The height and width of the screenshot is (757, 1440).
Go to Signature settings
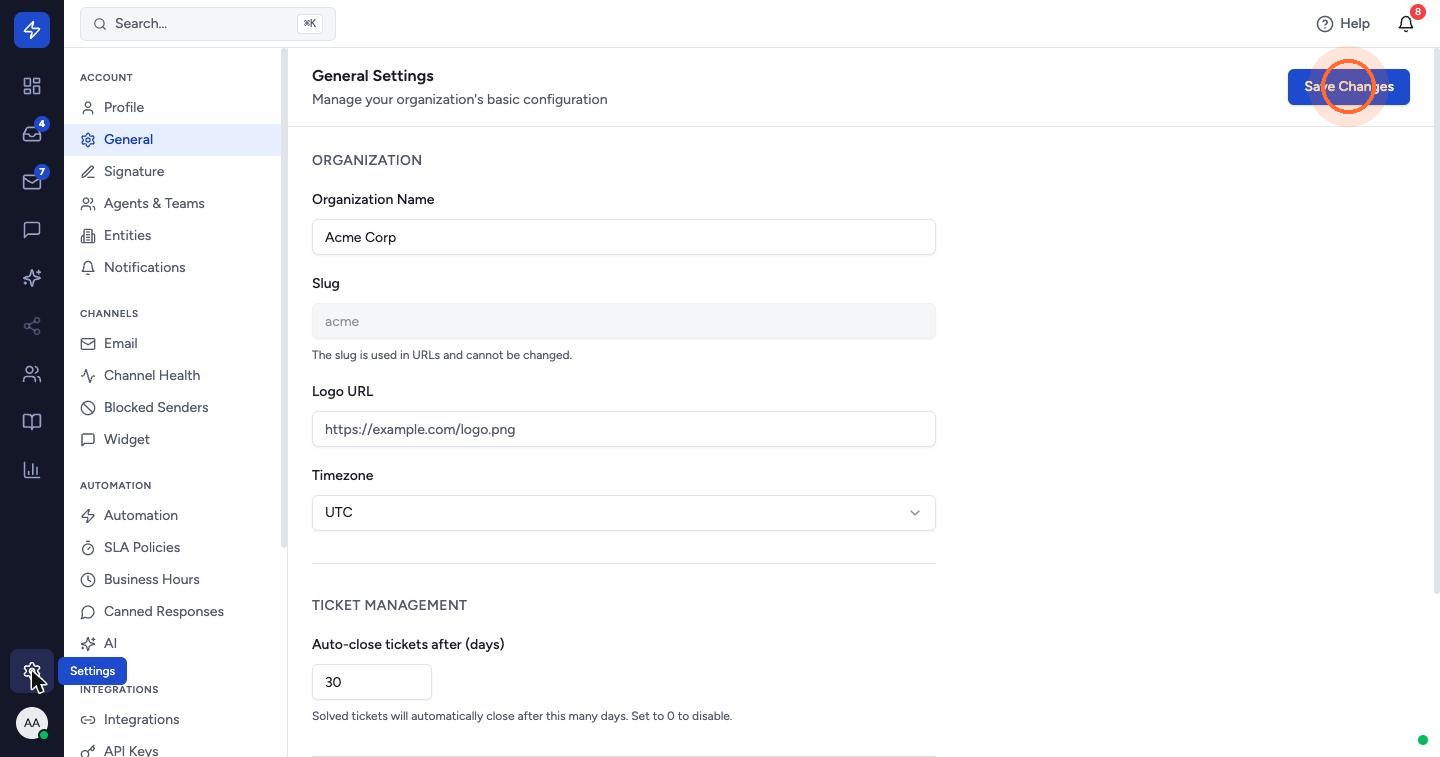pos(172,171)
